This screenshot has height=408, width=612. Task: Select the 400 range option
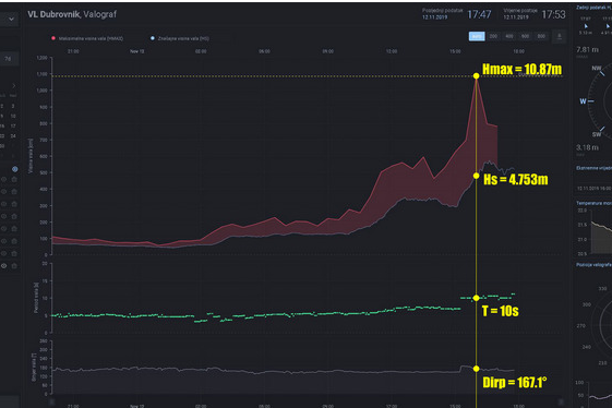pos(510,36)
